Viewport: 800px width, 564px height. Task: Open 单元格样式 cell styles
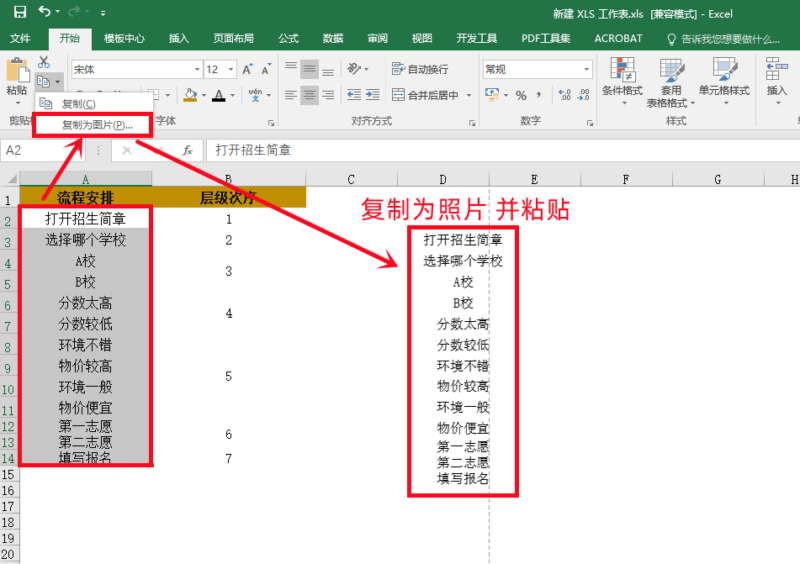pos(724,81)
